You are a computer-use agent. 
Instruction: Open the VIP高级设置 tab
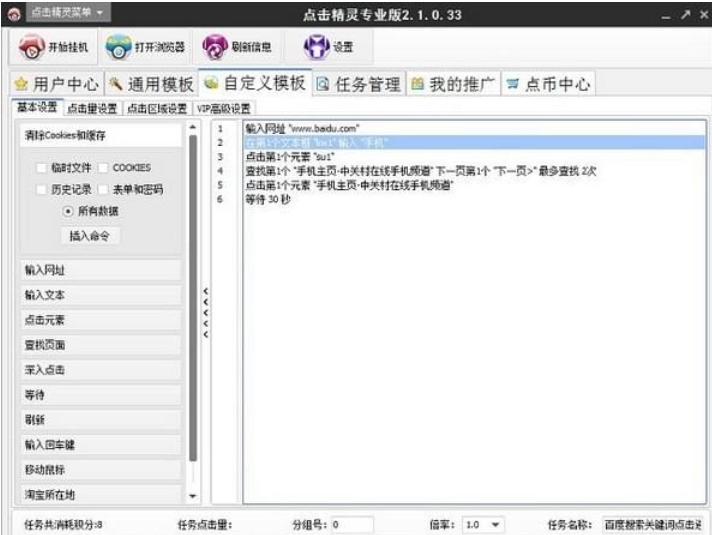click(223, 108)
